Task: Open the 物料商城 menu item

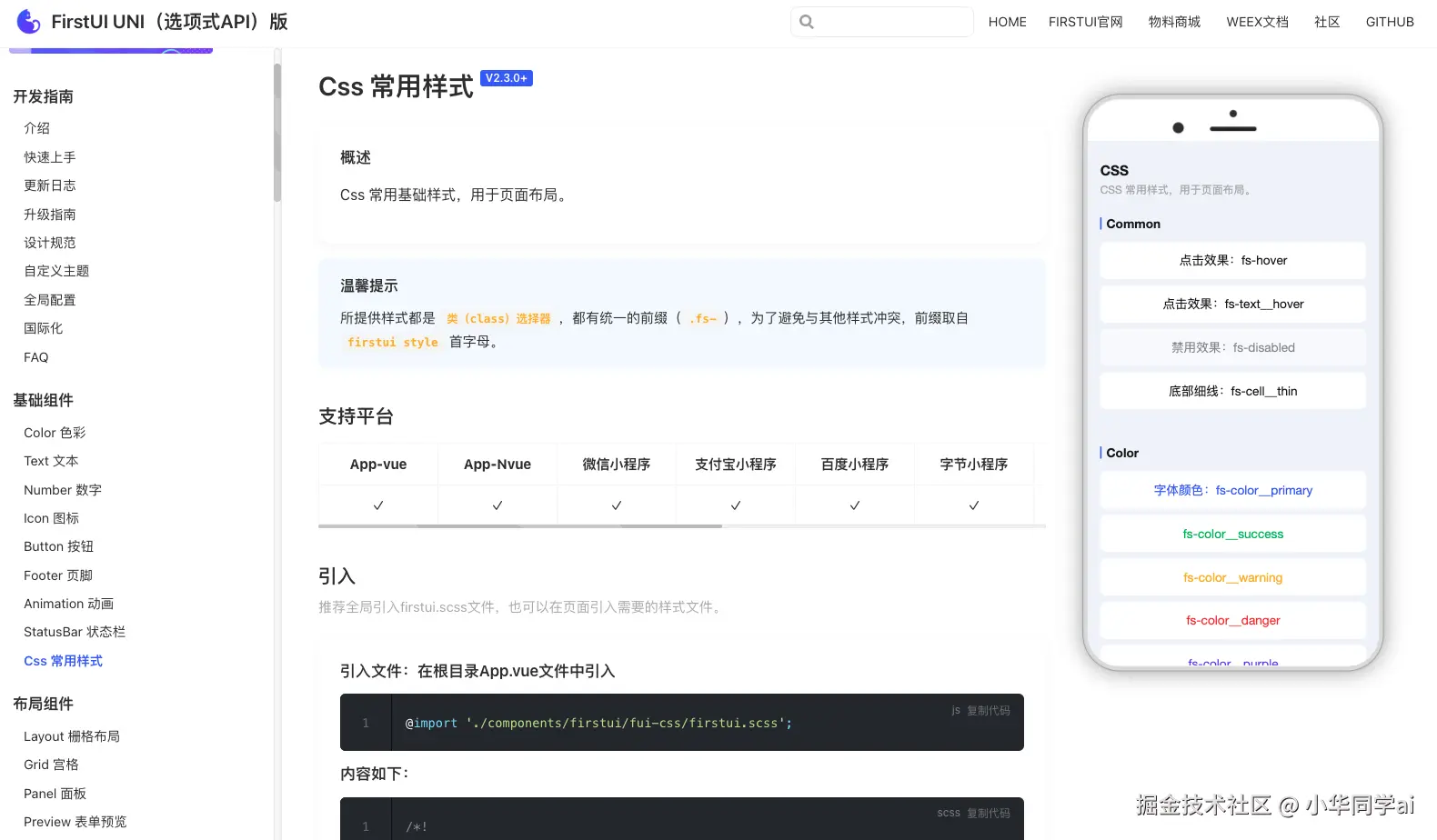Action: pyautogui.click(x=1174, y=22)
